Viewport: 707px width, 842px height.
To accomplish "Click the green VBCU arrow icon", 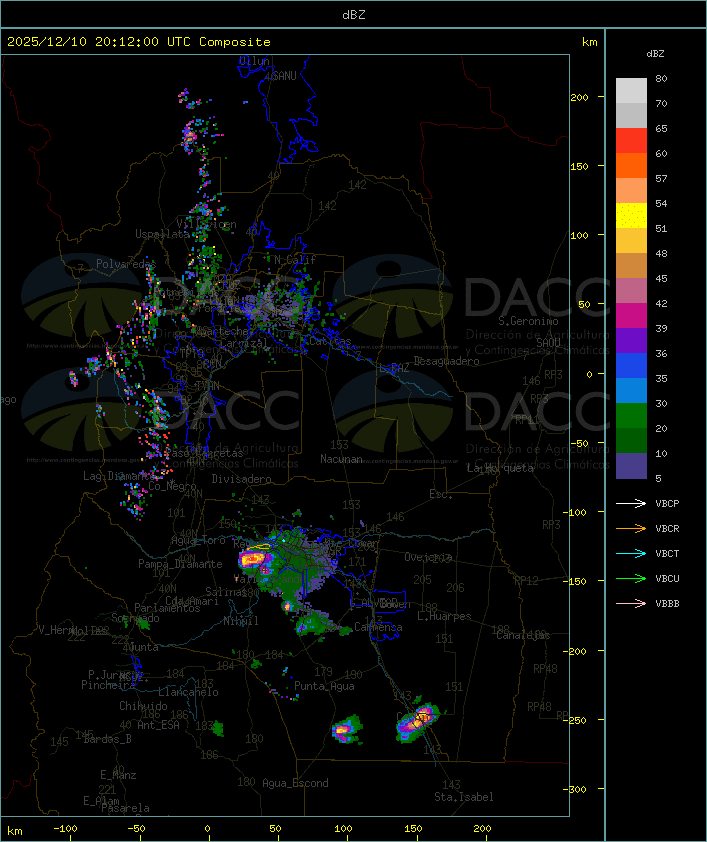I will pos(631,578).
